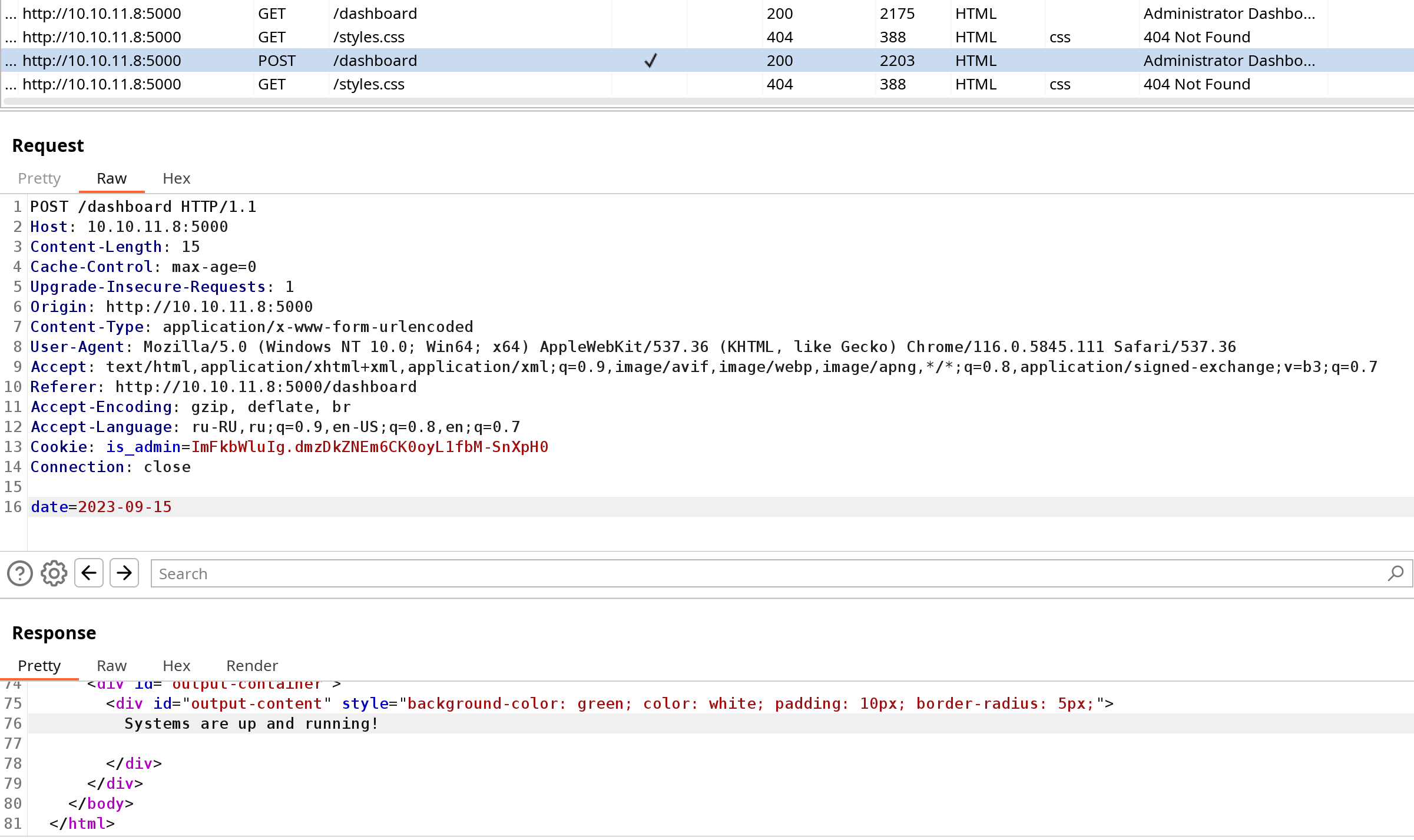Click the closing </html> tag line
The image size is (1414, 840).
[x=82, y=824]
